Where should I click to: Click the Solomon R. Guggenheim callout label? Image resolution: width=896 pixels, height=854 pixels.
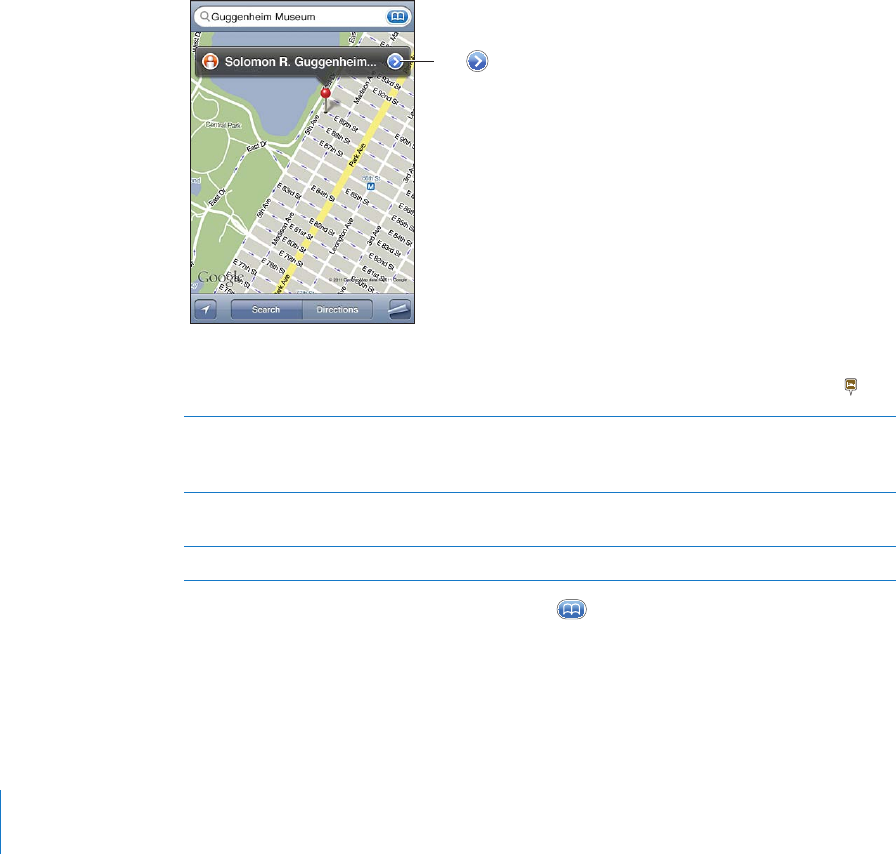point(301,62)
